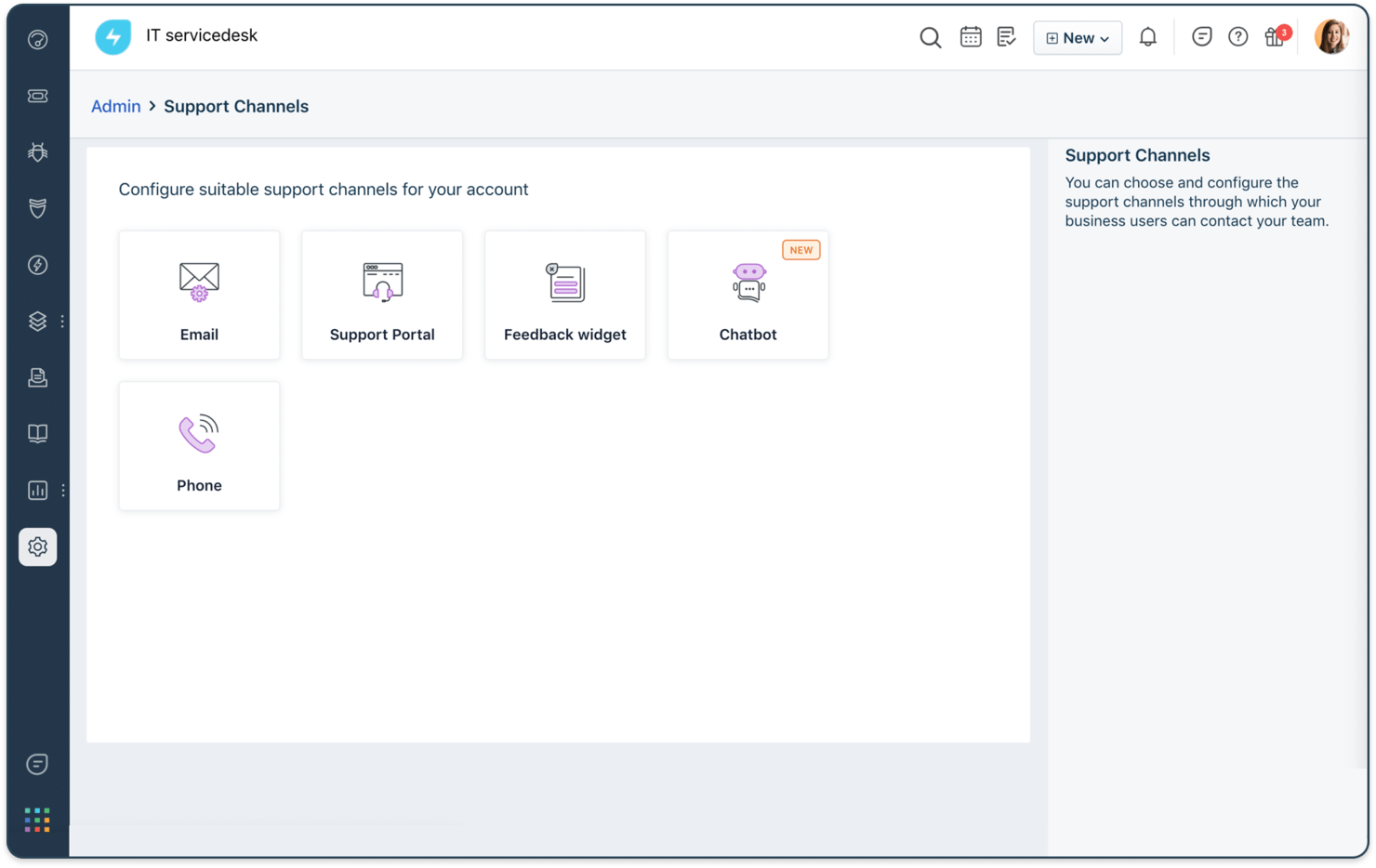Configure the Chatbot support channel

748,296
